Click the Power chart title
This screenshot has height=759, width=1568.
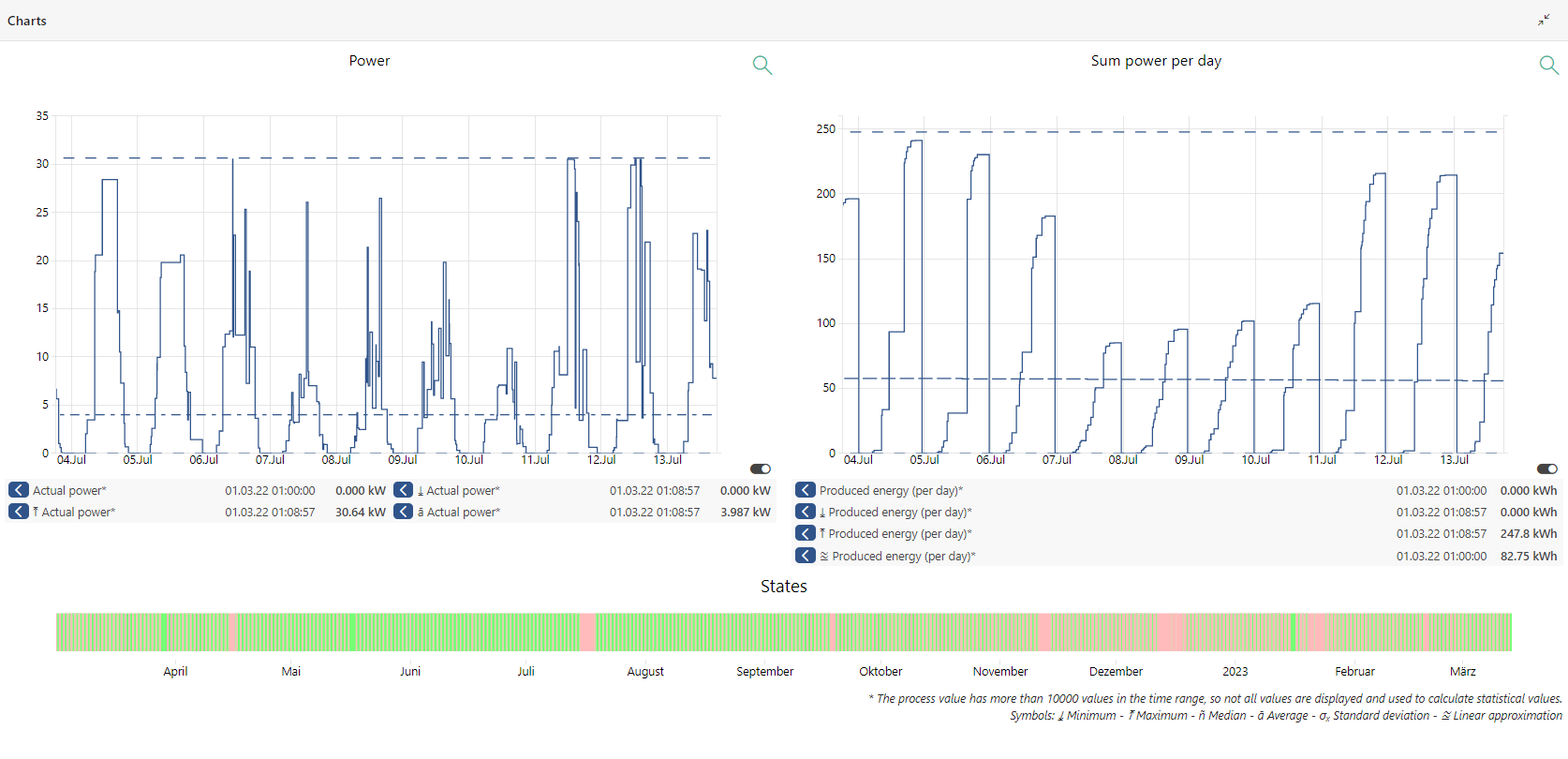tap(369, 61)
